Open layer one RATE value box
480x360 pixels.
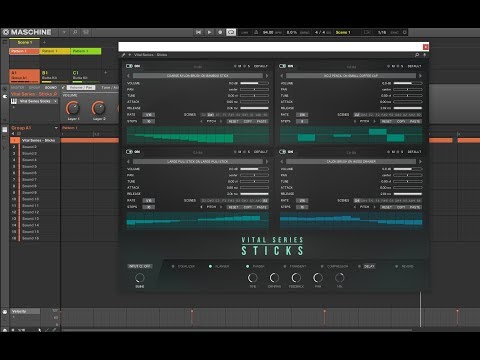point(149,115)
